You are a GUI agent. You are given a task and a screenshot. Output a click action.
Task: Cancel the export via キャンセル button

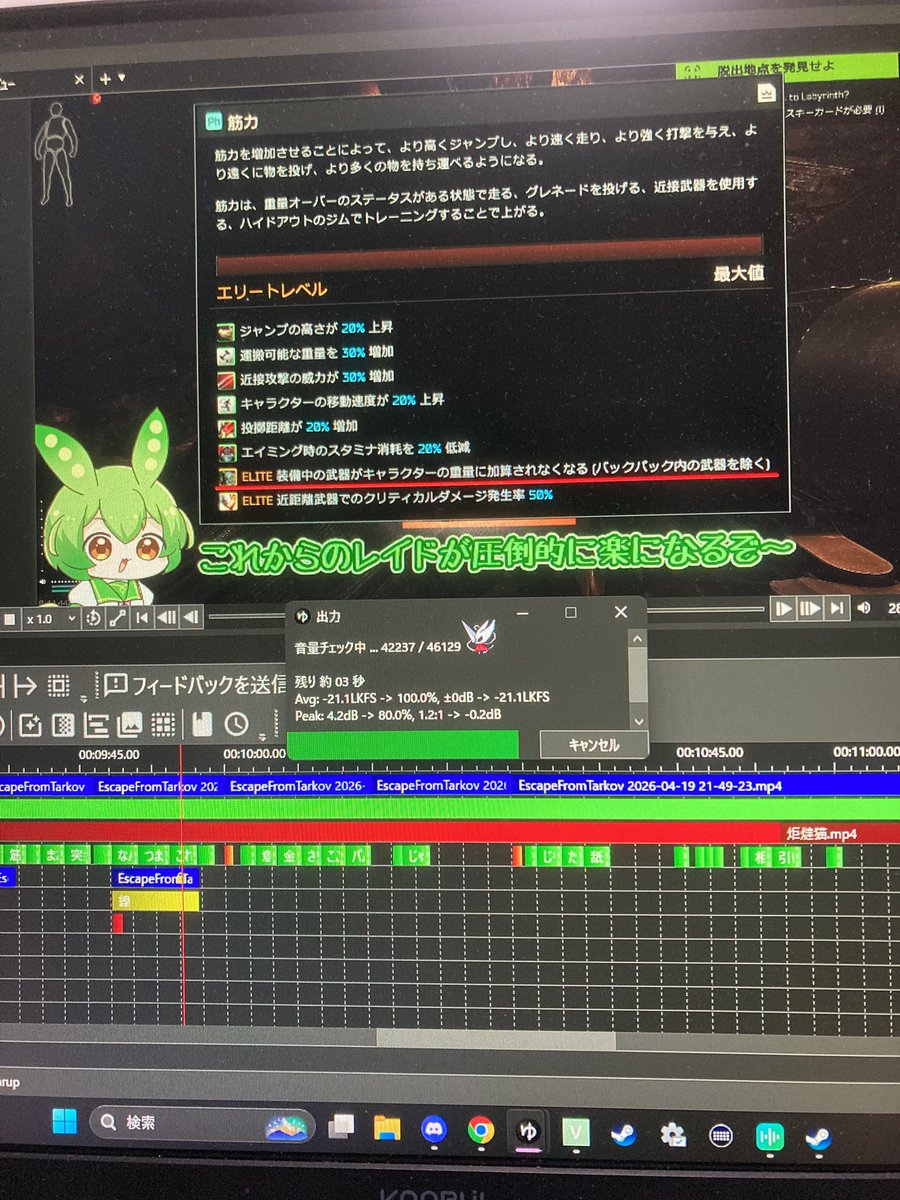click(593, 744)
